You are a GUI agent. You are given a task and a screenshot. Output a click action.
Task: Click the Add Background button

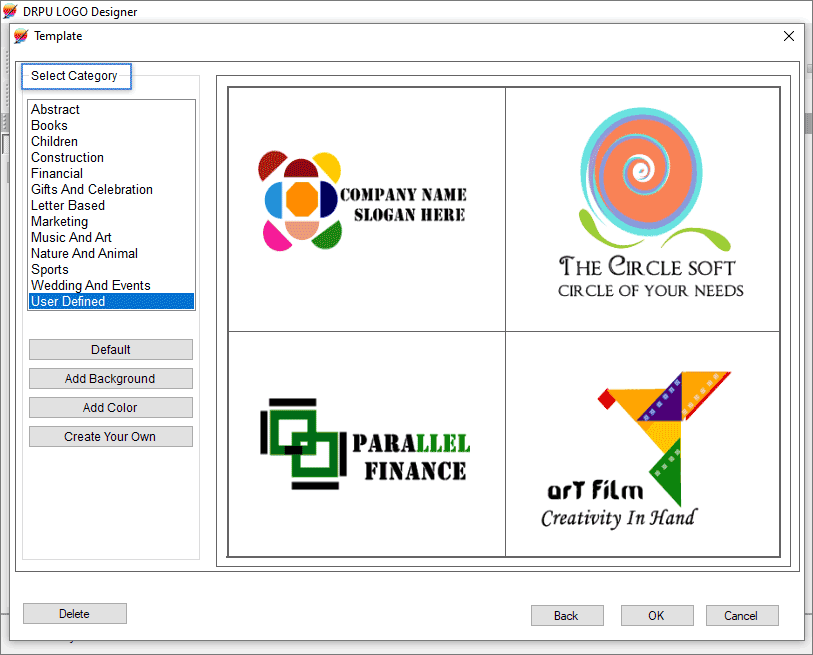110,378
